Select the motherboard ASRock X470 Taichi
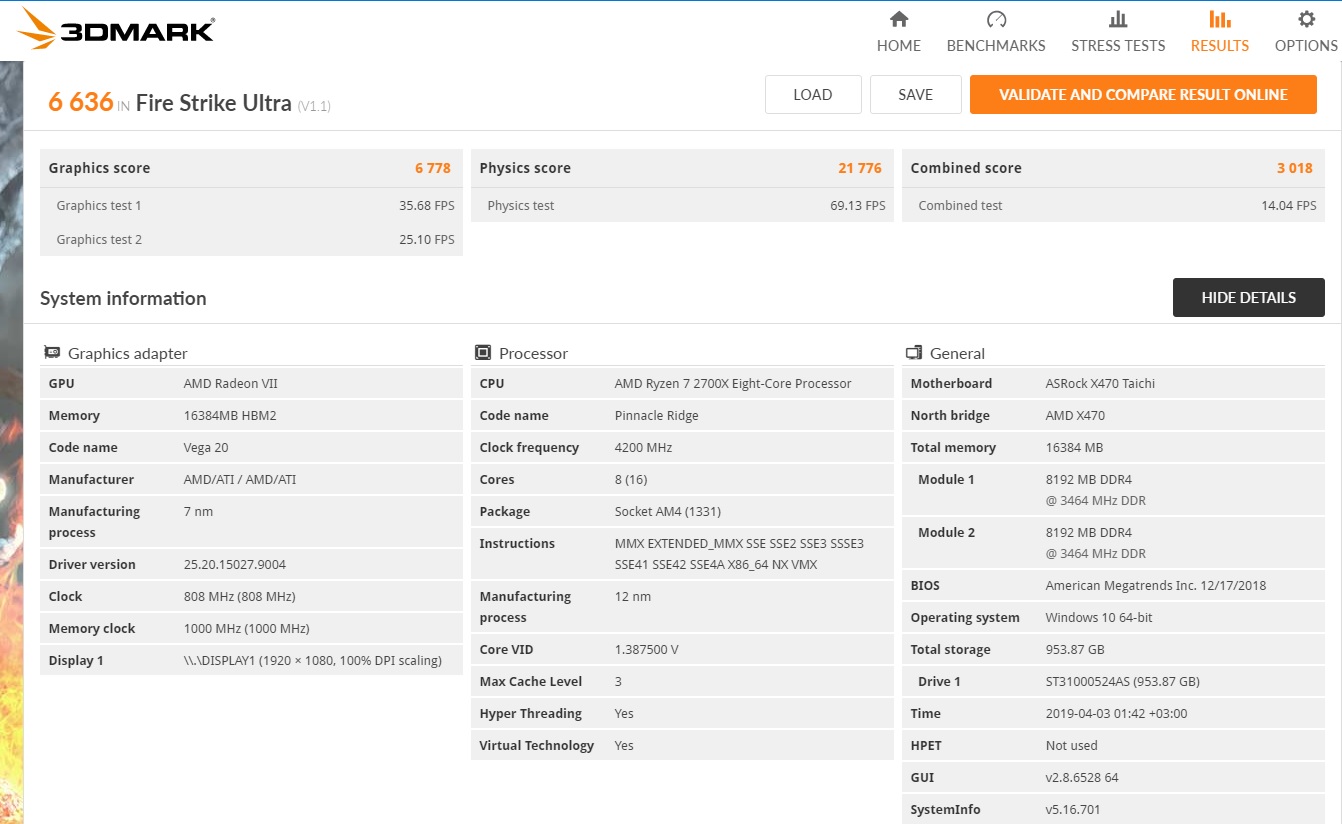 (1101, 384)
